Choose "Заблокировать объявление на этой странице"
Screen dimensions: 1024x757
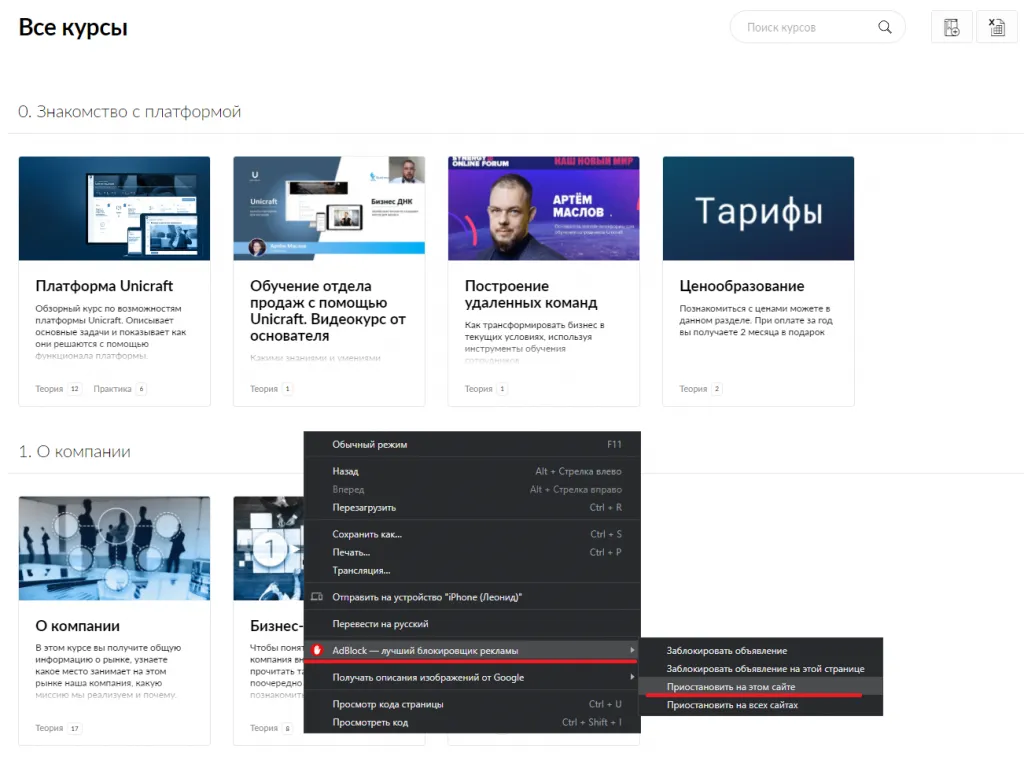pos(761,669)
